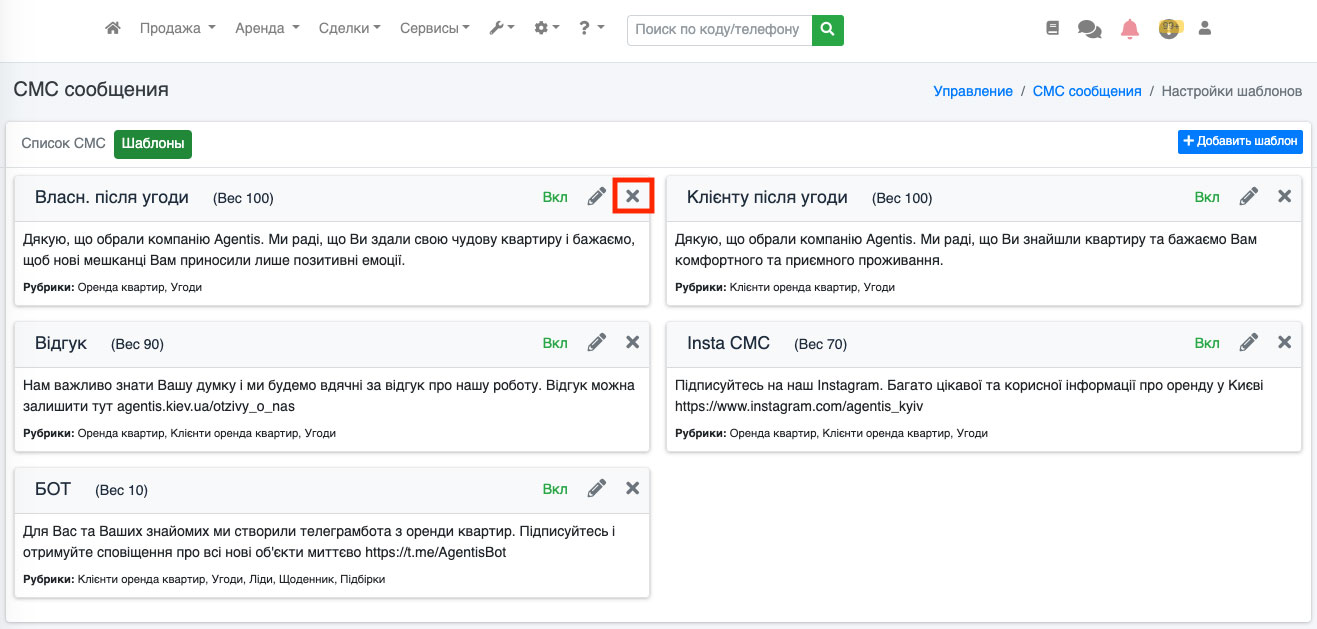Expand the Продажа dropdown menu
The image size is (1317, 629).
pyautogui.click(x=177, y=29)
